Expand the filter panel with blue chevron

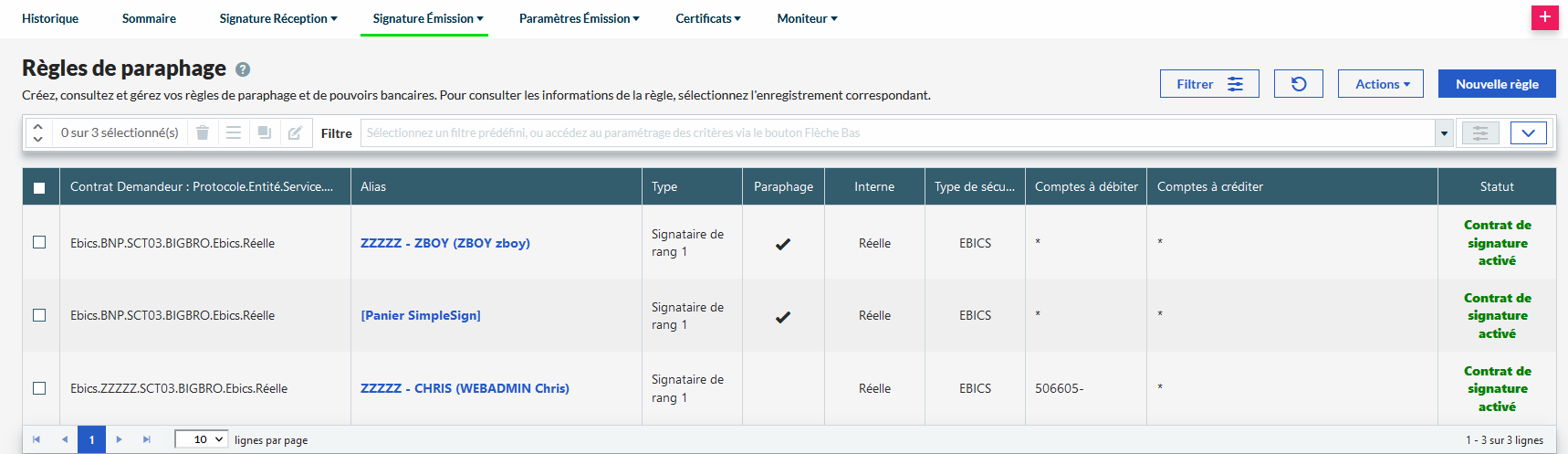tap(1528, 133)
